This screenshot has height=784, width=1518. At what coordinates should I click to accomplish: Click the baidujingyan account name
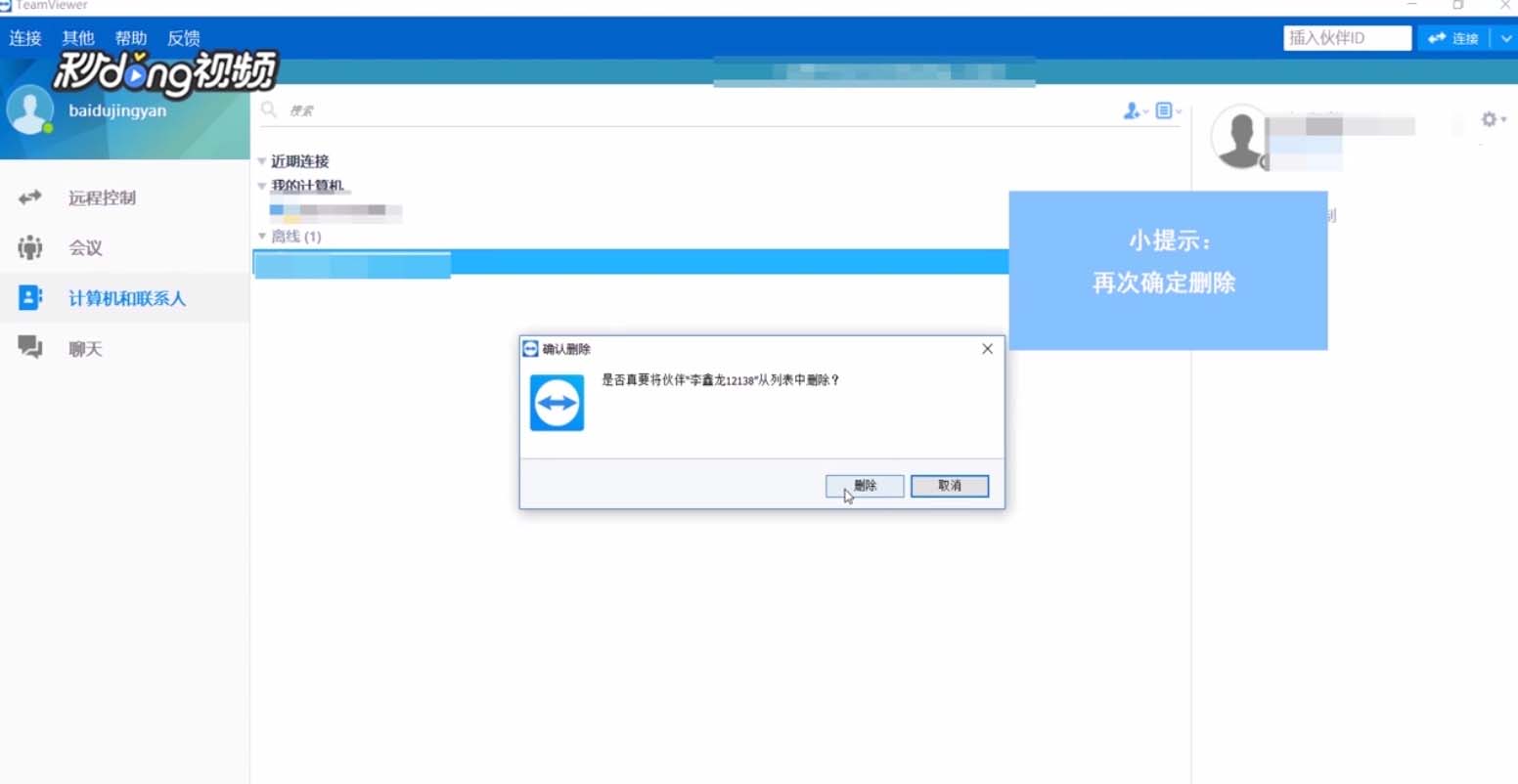[x=117, y=110]
